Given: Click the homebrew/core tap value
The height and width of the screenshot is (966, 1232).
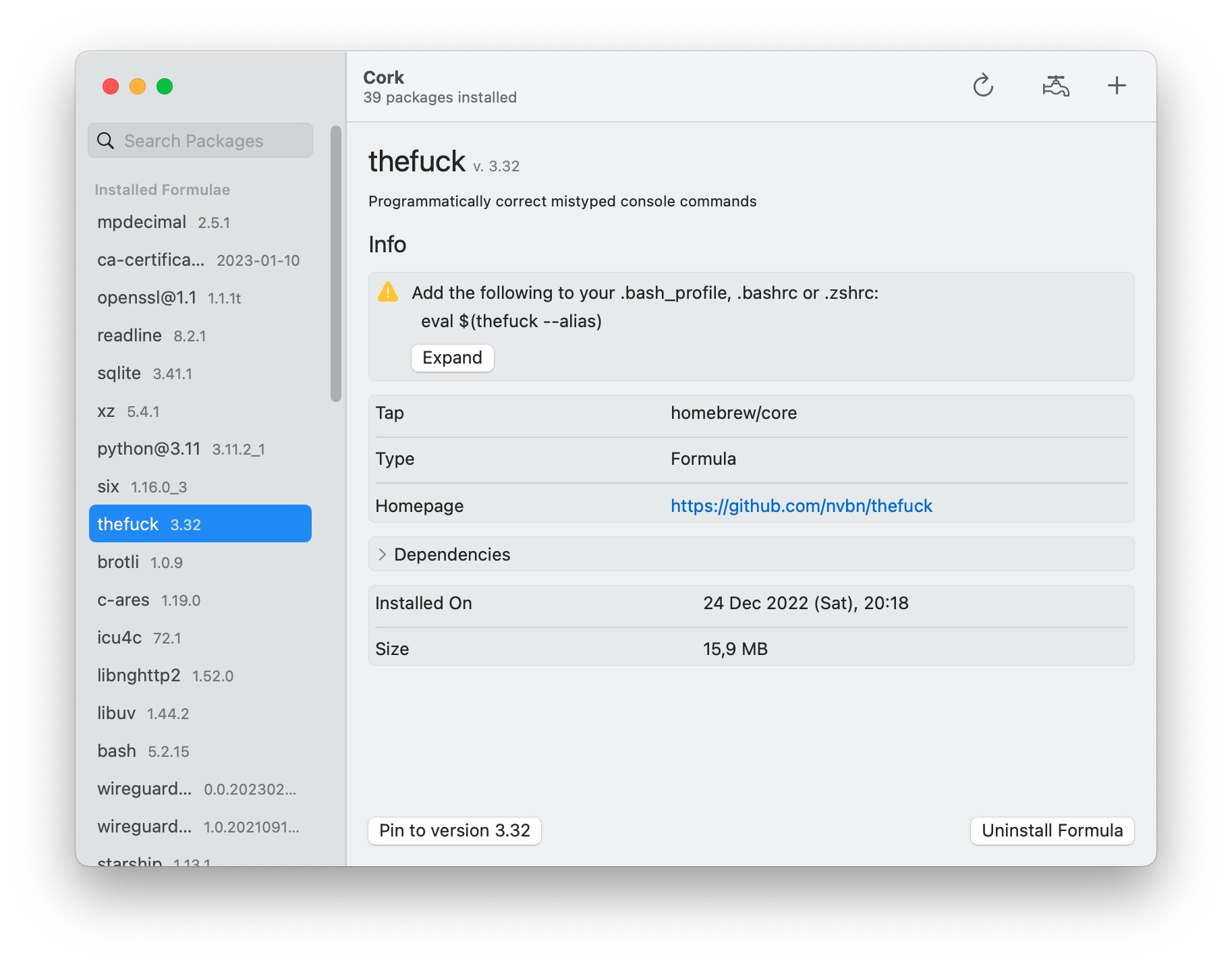Looking at the screenshot, I should (733, 413).
